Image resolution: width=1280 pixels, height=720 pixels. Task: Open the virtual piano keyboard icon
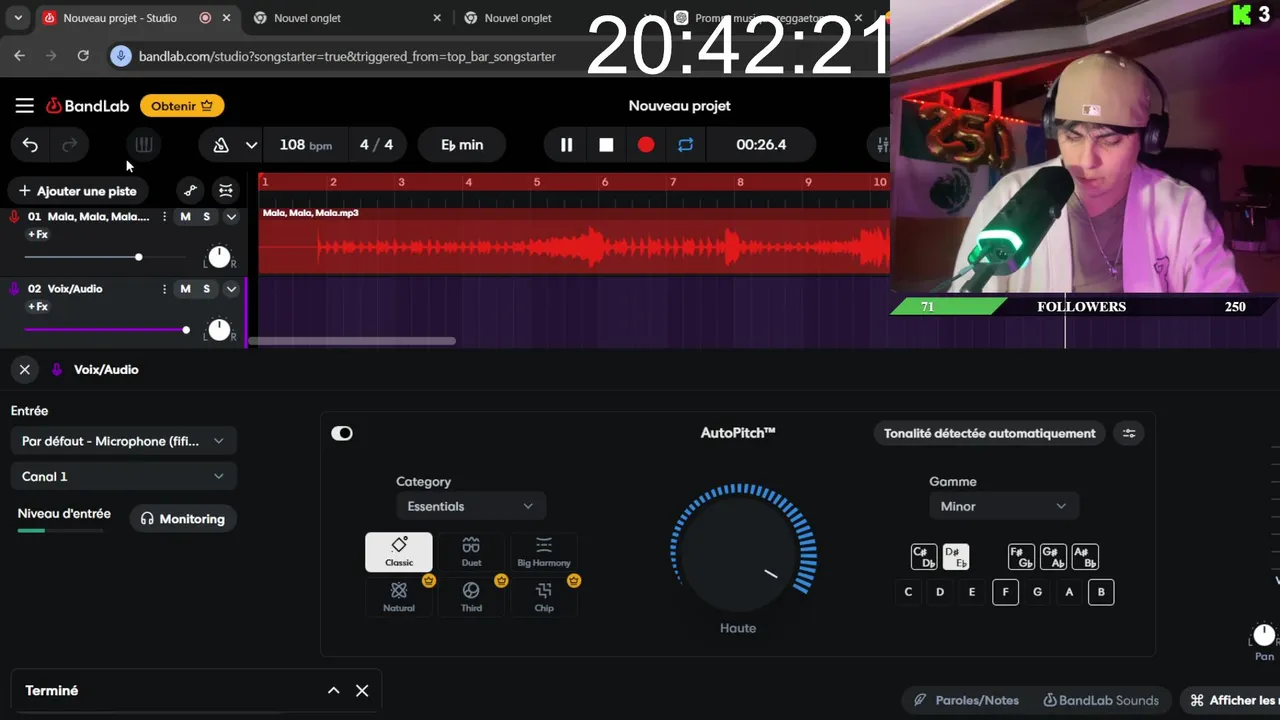[x=144, y=145]
